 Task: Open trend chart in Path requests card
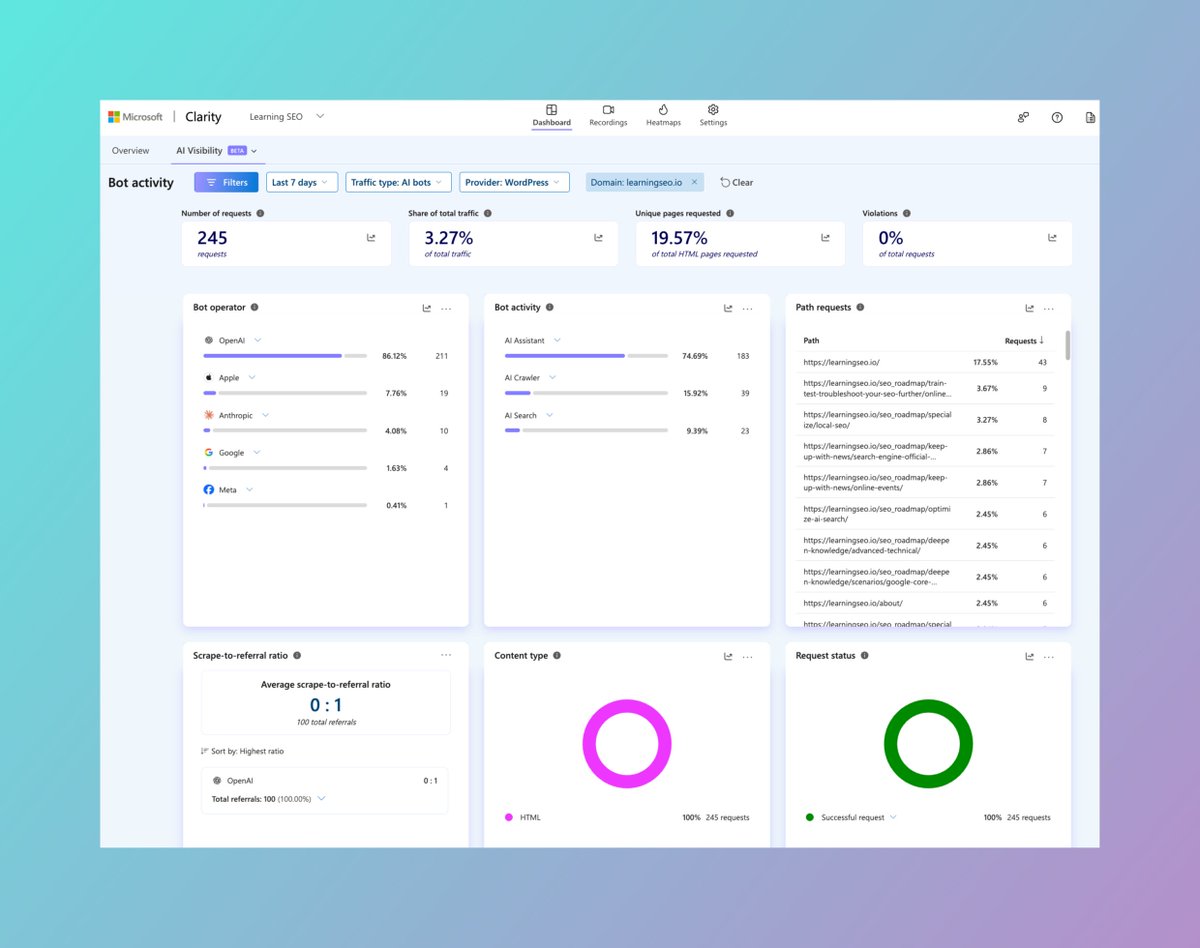(x=1029, y=308)
